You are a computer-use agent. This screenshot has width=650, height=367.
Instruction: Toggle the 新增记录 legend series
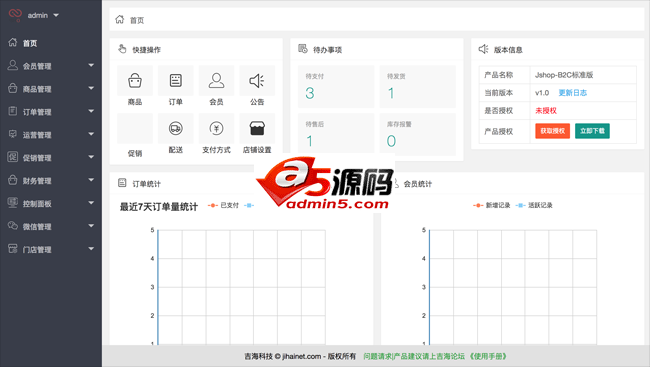click(x=491, y=205)
